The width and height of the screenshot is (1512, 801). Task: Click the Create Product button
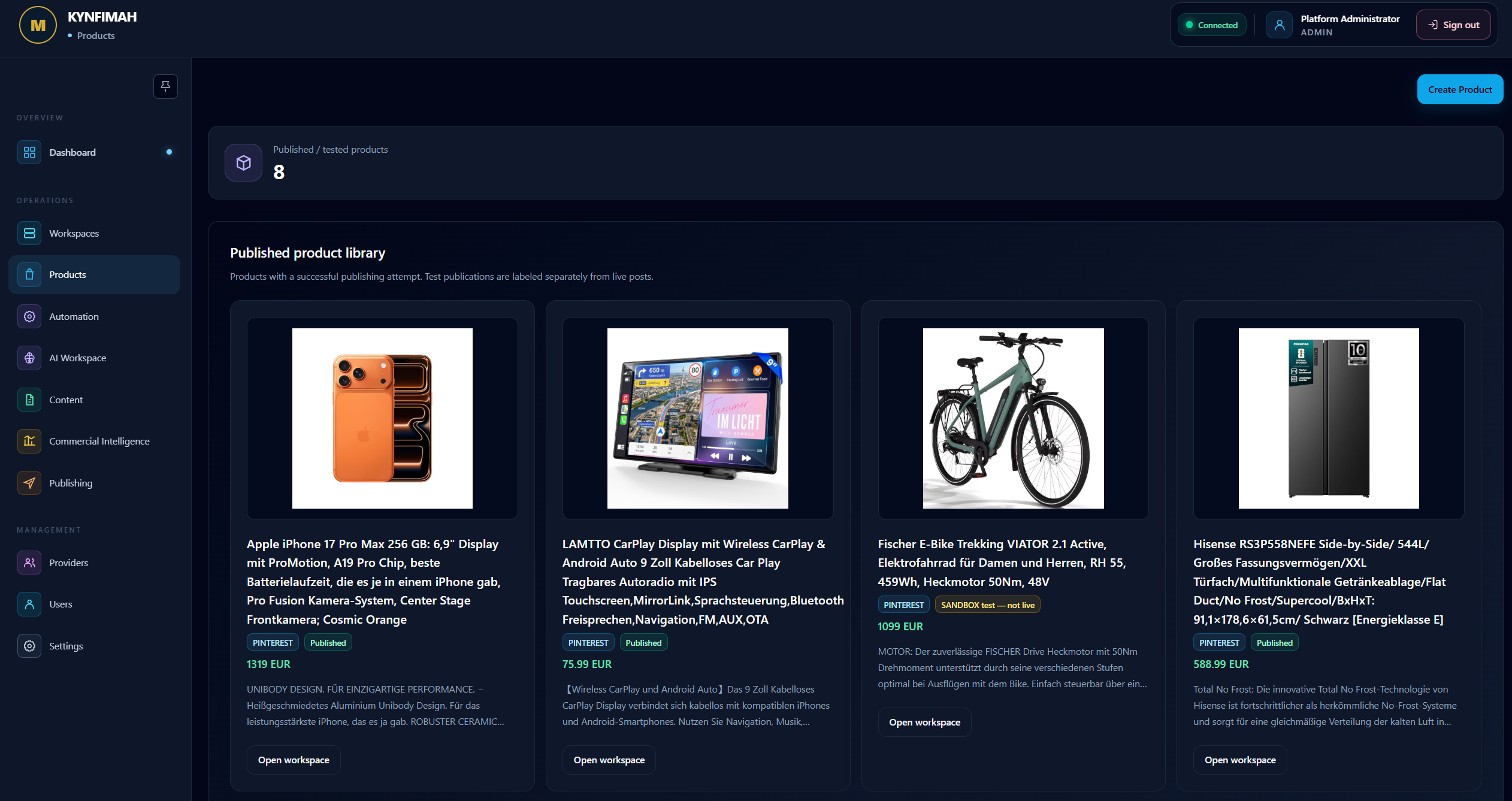(x=1460, y=89)
